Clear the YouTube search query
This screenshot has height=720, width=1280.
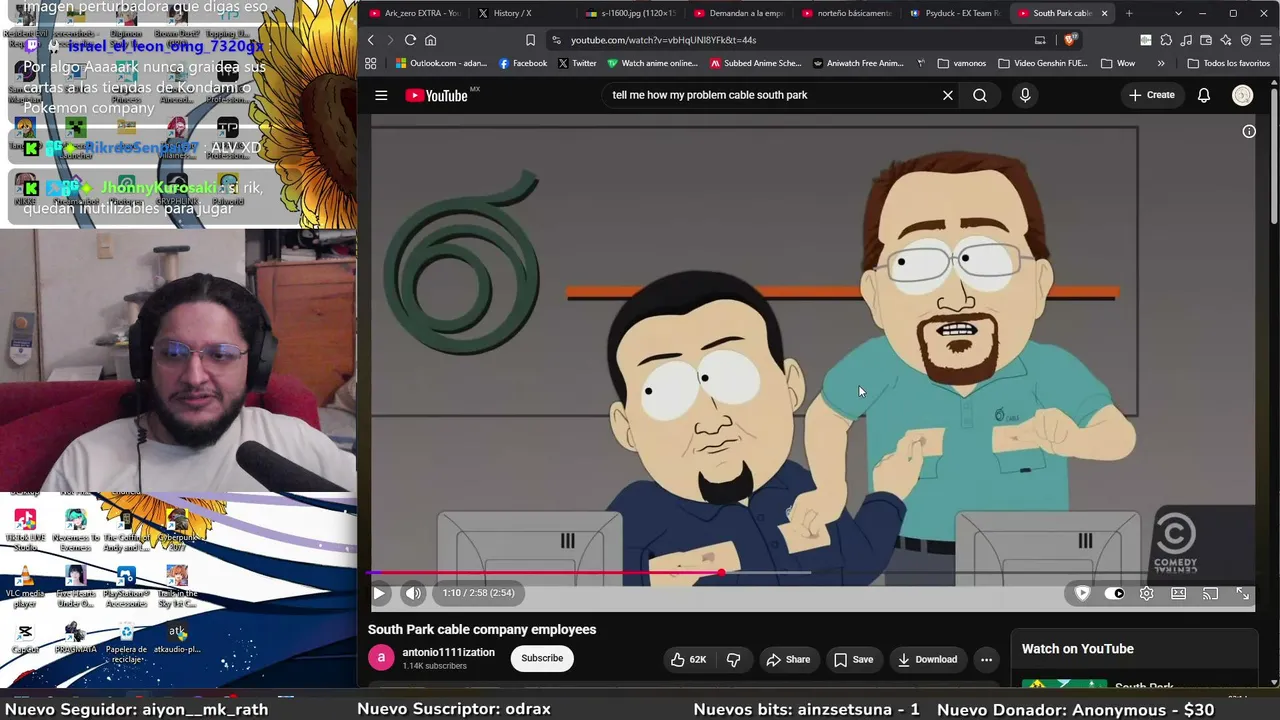point(948,95)
